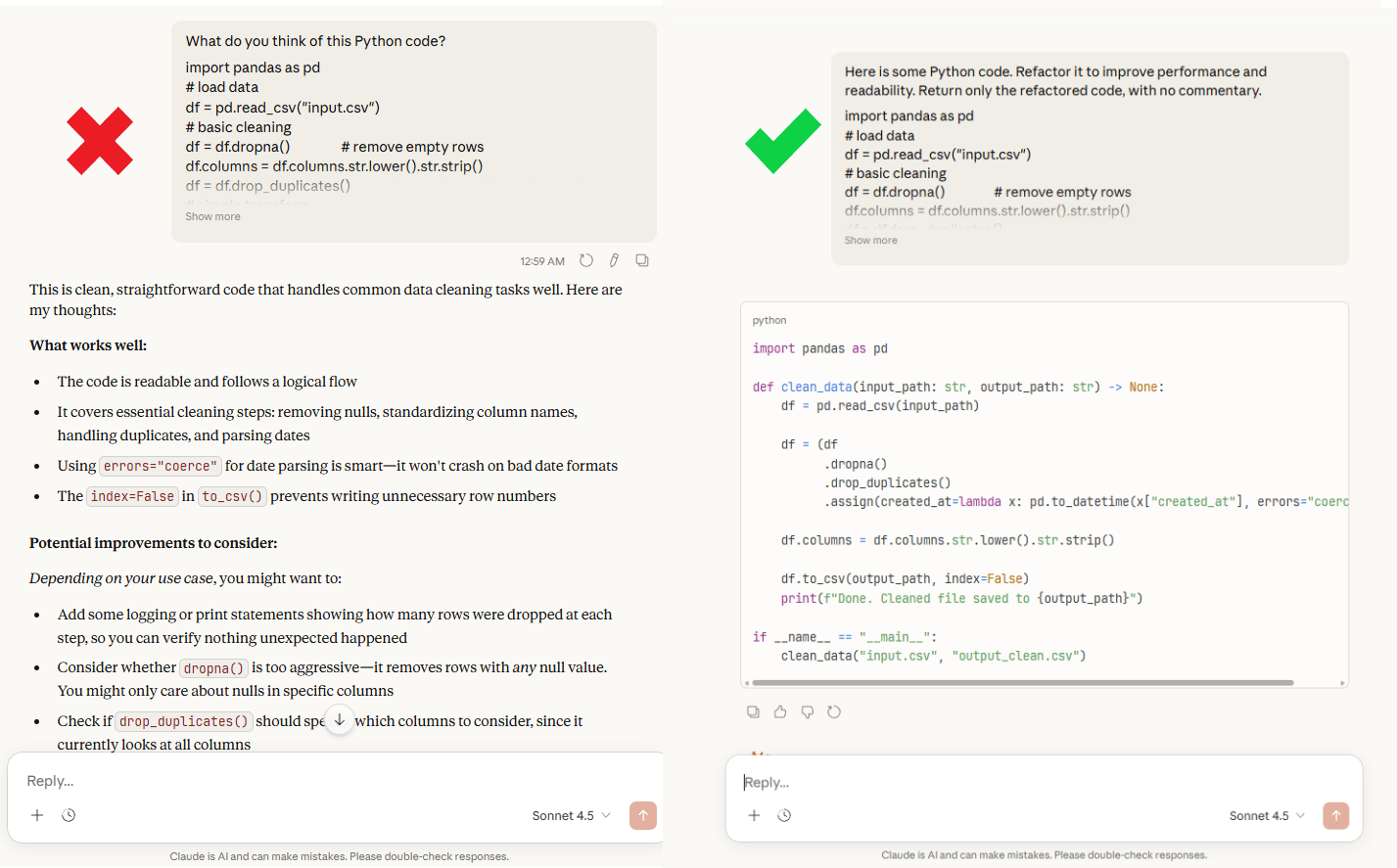The image size is (1397, 868).
Task: Click "This is clean, straightforward code" opening paragraph
Action: [x=326, y=299]
